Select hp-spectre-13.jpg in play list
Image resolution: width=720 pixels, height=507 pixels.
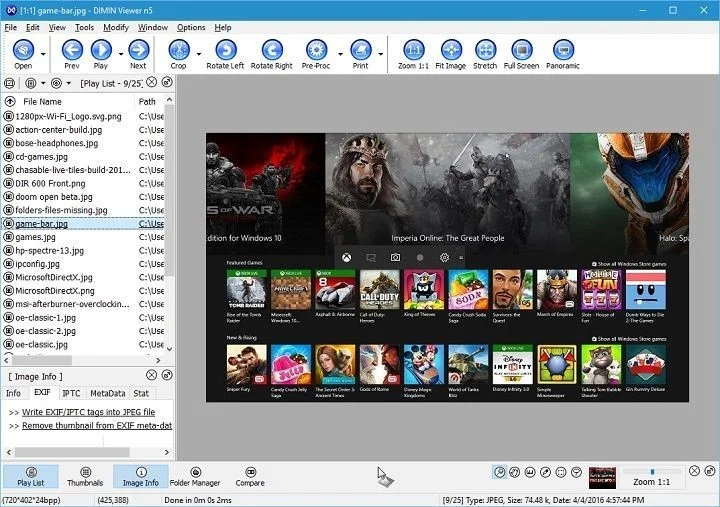(83, 251)
